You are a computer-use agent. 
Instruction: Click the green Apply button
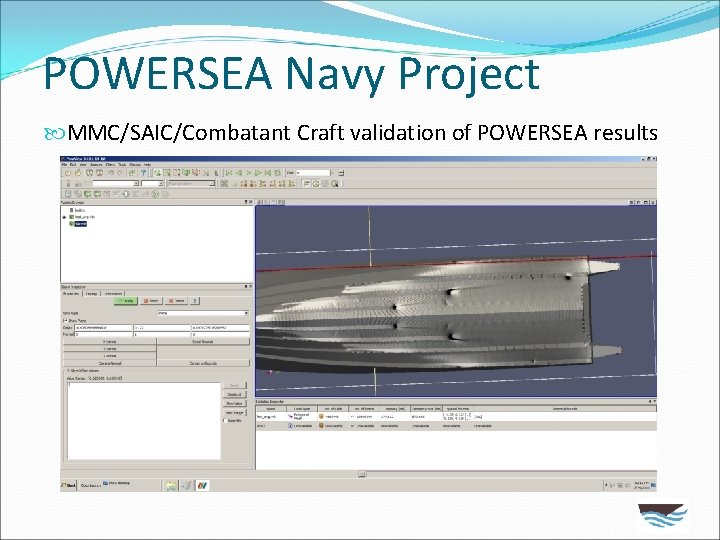[x=126, y=301]
